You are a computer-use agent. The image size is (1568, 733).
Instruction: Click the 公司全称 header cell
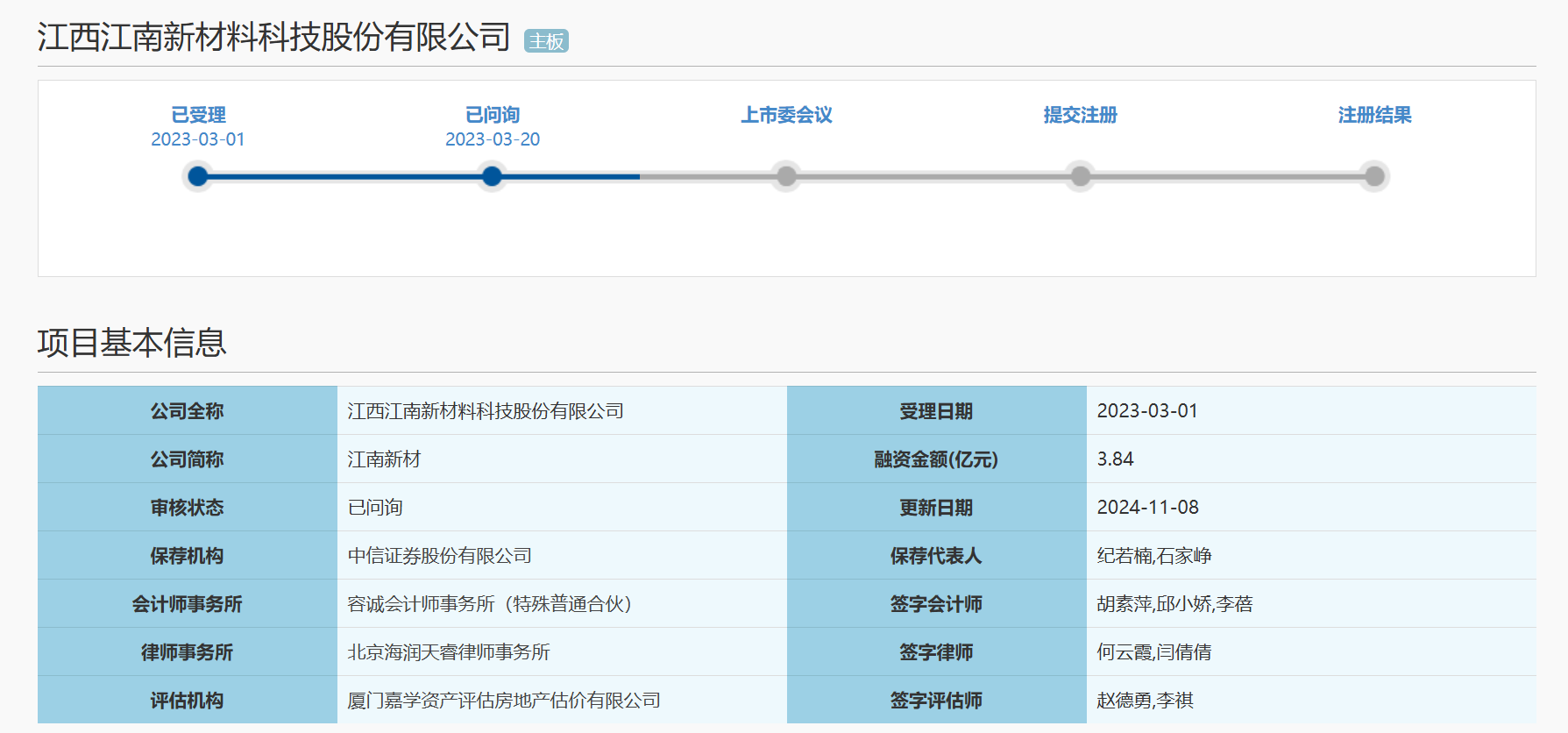pyautogui.click(x=187, y=410)
